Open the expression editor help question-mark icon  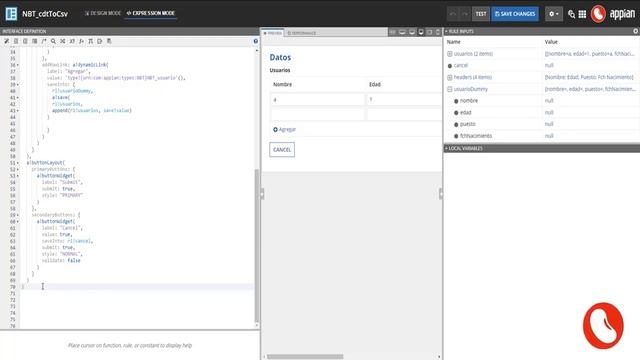click(x=256, y=41)
